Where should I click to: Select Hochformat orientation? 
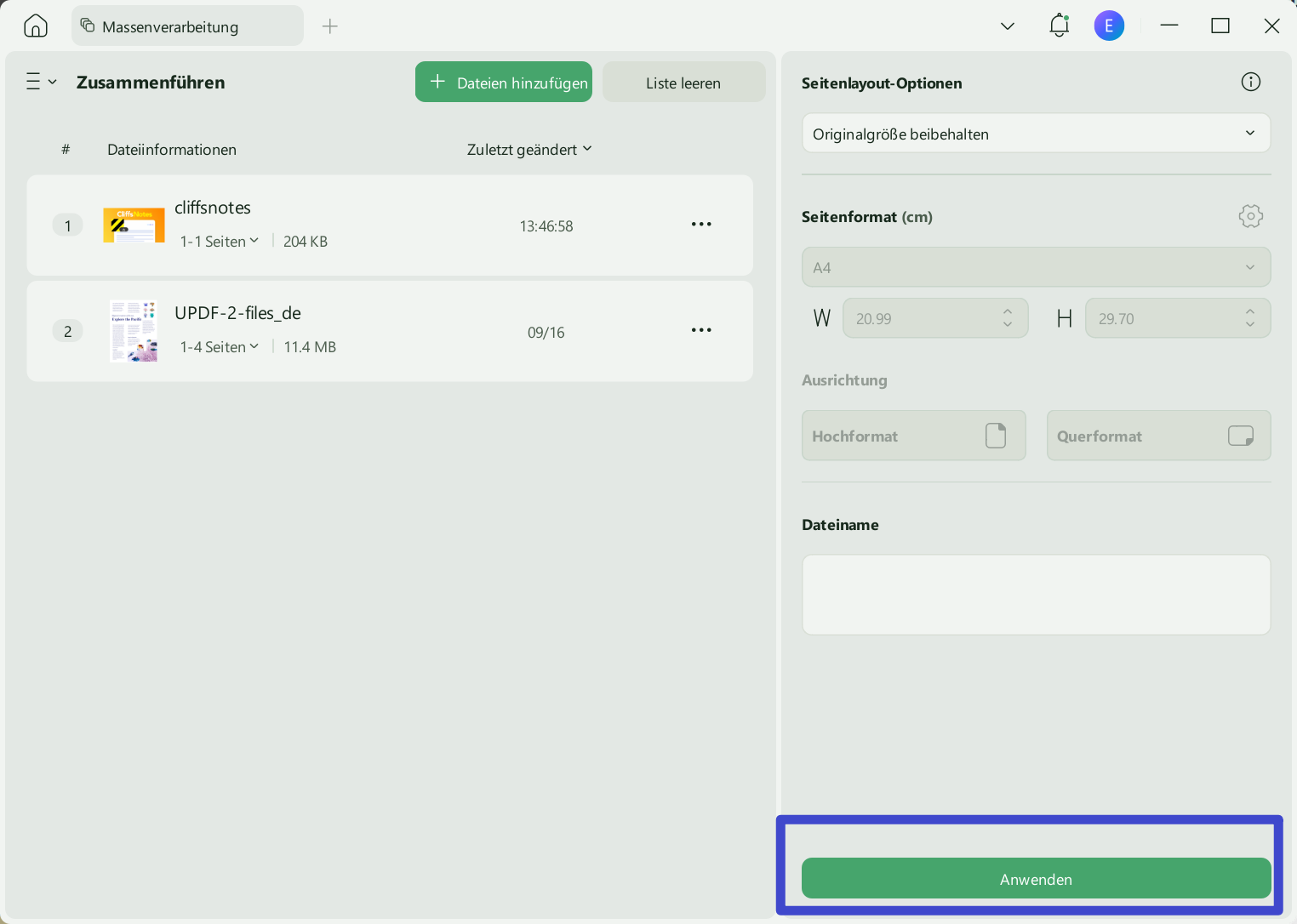(x=913, y=436)
